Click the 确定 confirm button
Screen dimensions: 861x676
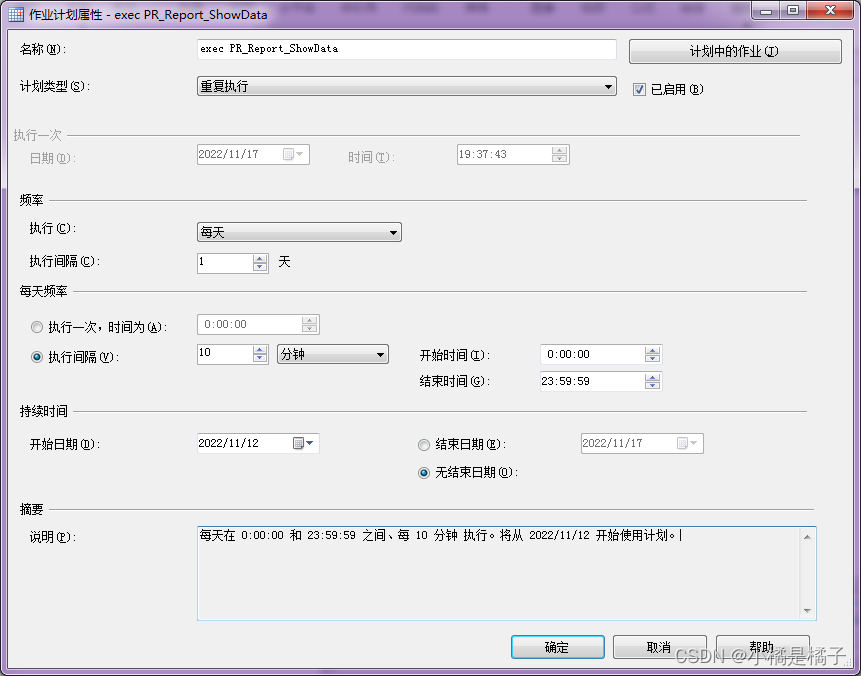point(557,646)
